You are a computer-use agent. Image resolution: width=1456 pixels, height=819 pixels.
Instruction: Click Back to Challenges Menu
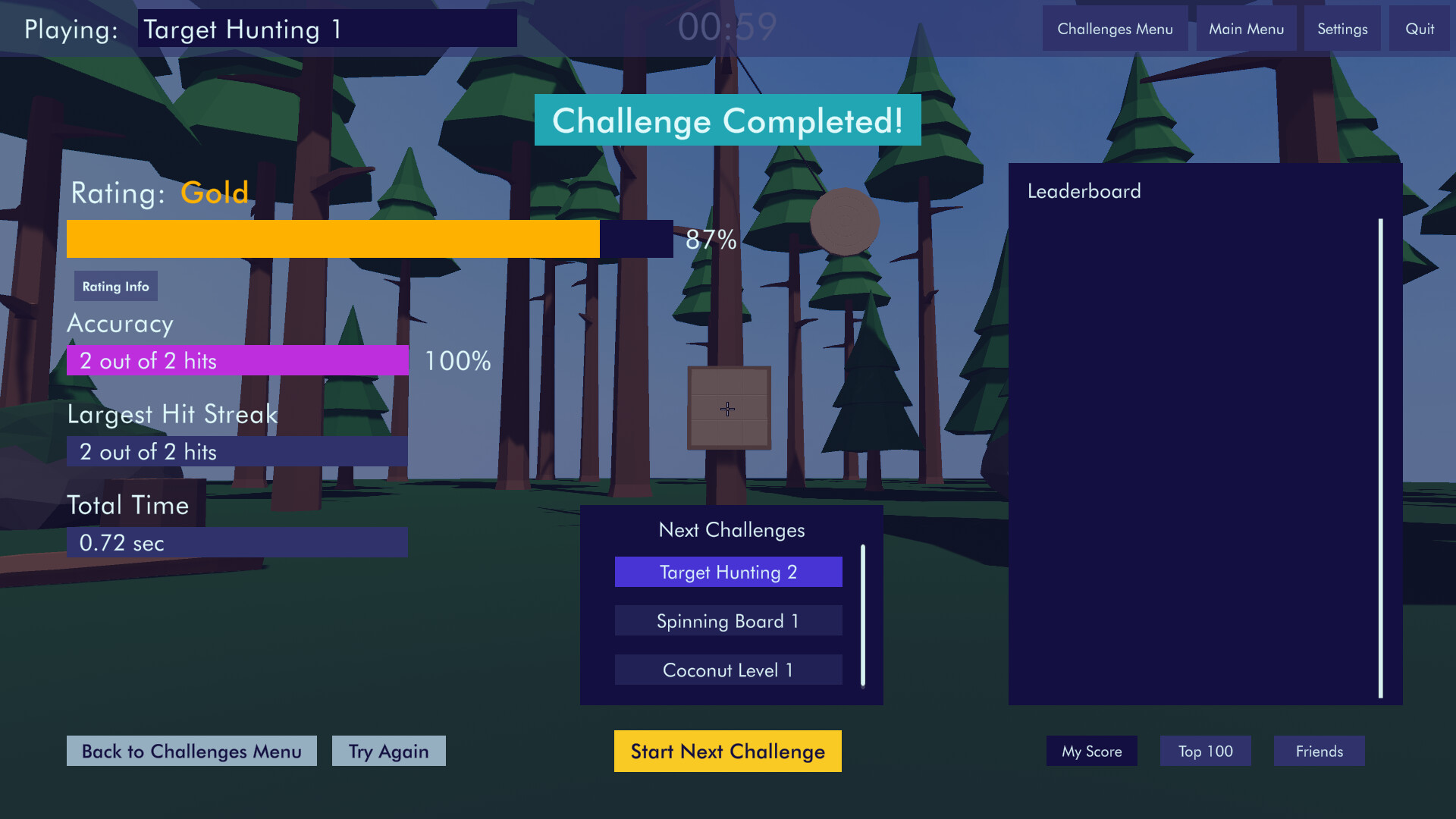[x=191, y=751]
